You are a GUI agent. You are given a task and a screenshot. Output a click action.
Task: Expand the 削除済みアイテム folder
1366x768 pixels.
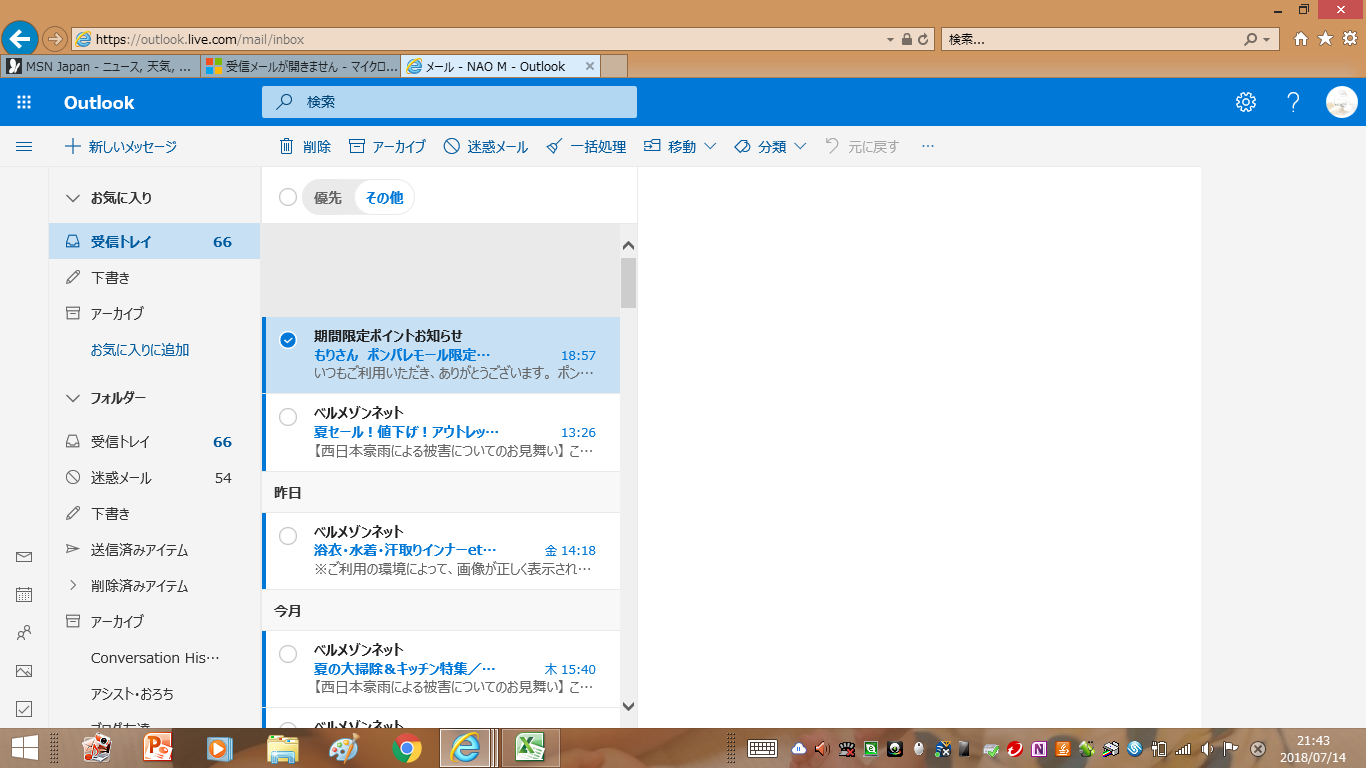[72, 585]
